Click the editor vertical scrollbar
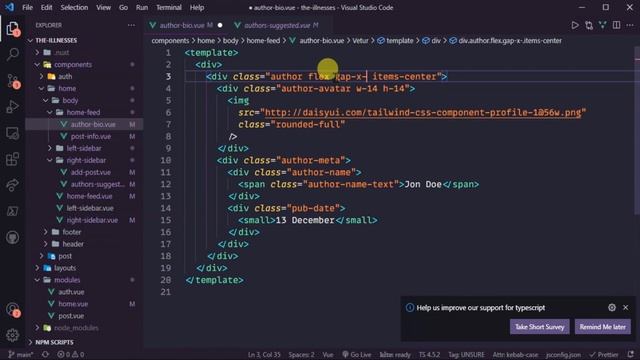 click(x=637, y=131)
